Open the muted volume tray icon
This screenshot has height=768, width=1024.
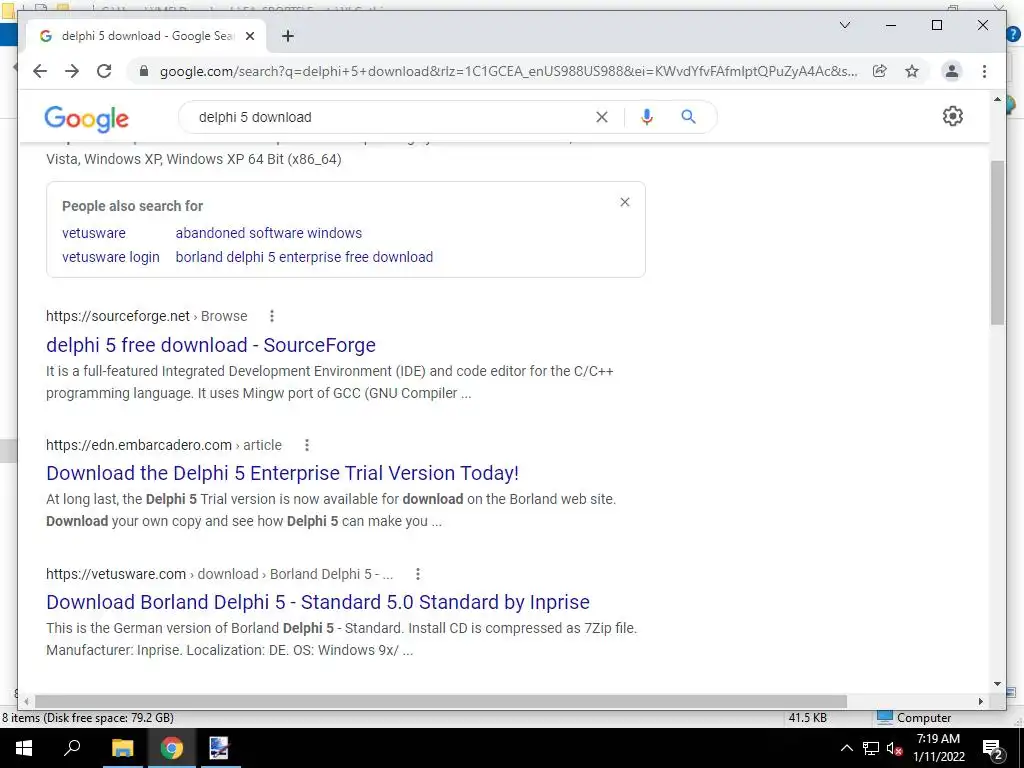pos(894,748)
